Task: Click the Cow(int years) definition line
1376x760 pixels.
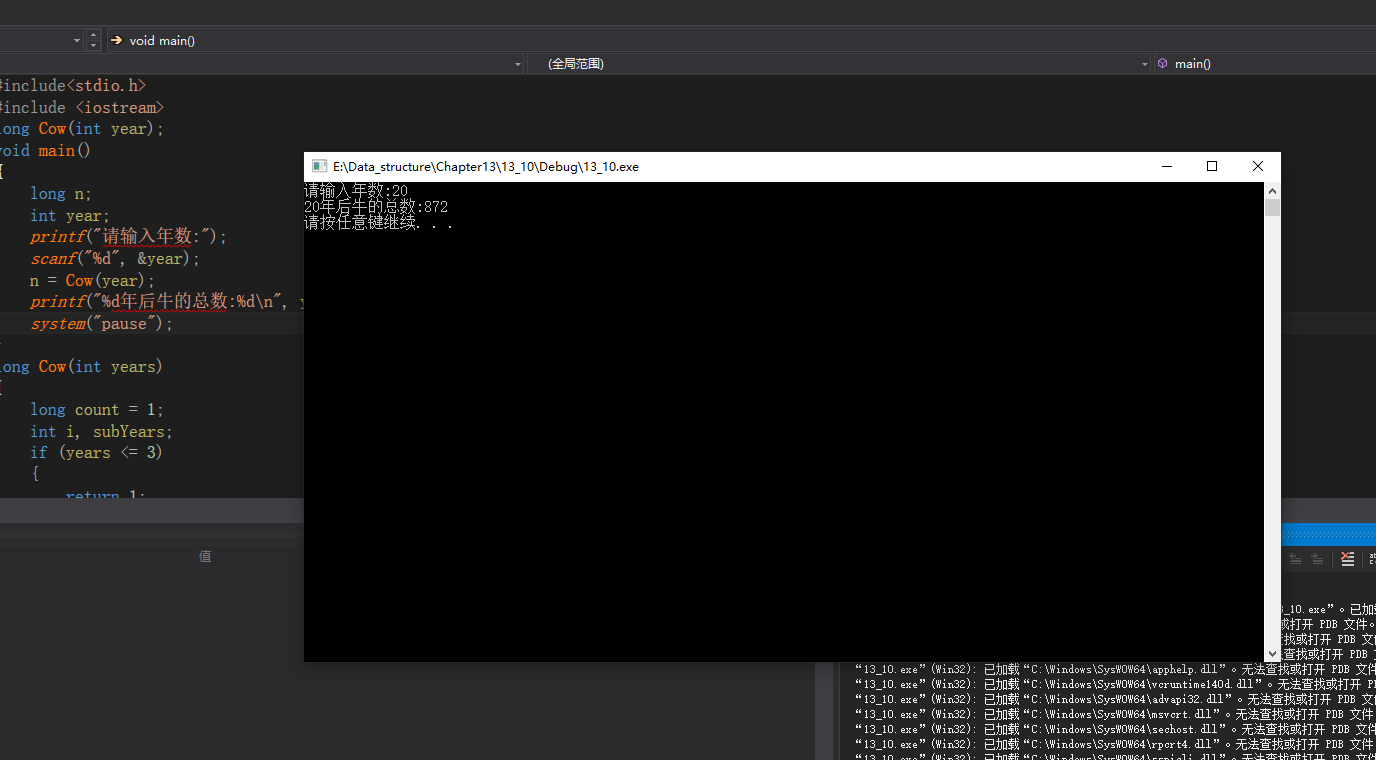Action: click(82, 367)
